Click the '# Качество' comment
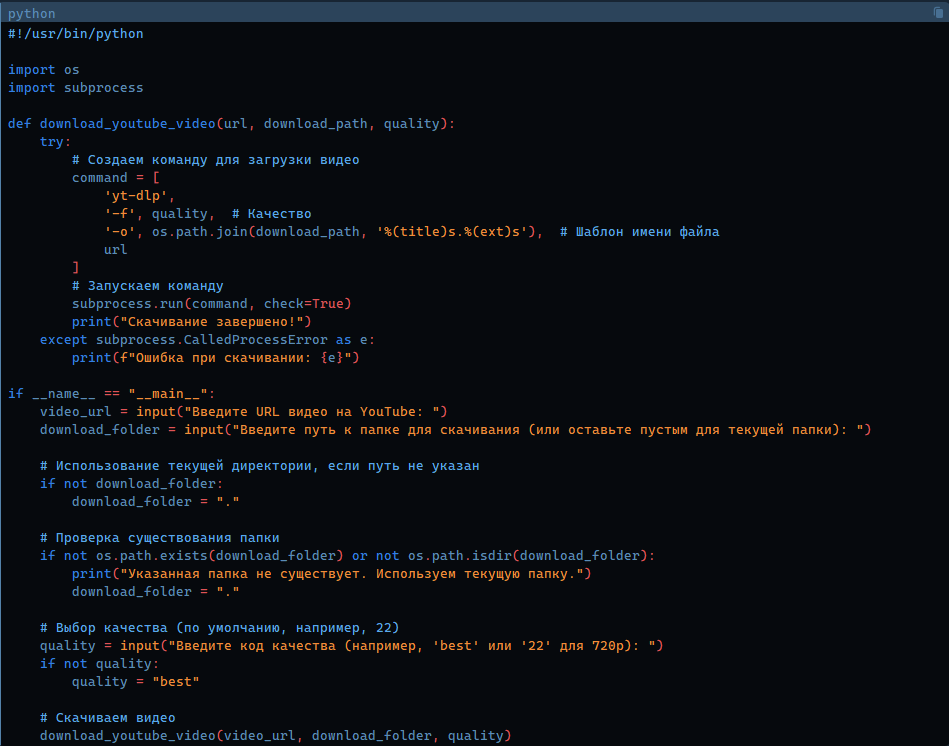 point(271,214)
